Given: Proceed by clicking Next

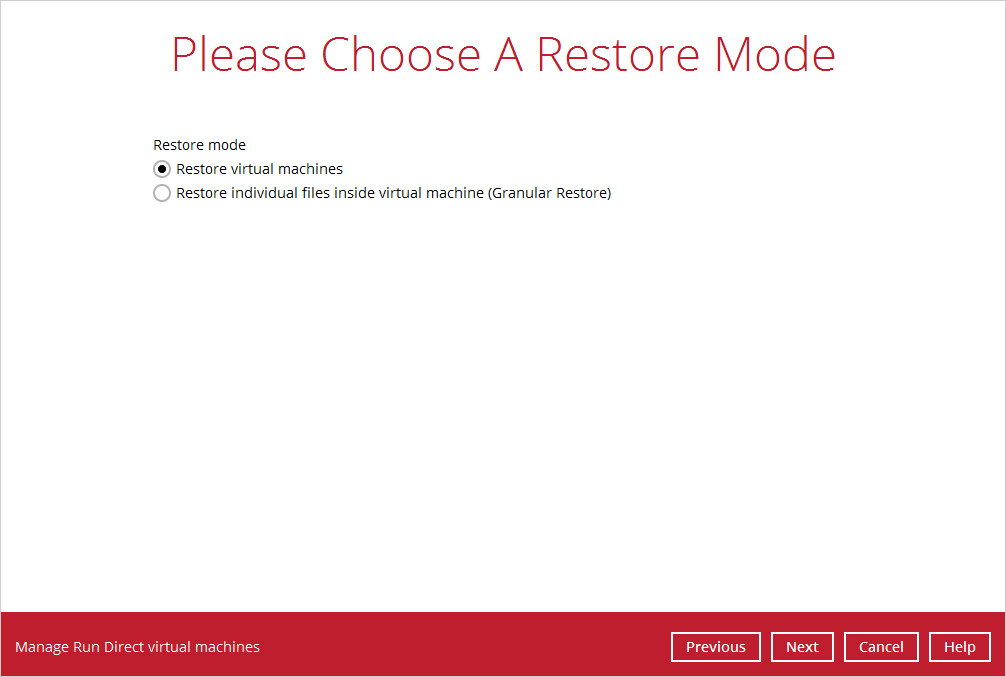Looking at the screenshot, I should 802,647.
